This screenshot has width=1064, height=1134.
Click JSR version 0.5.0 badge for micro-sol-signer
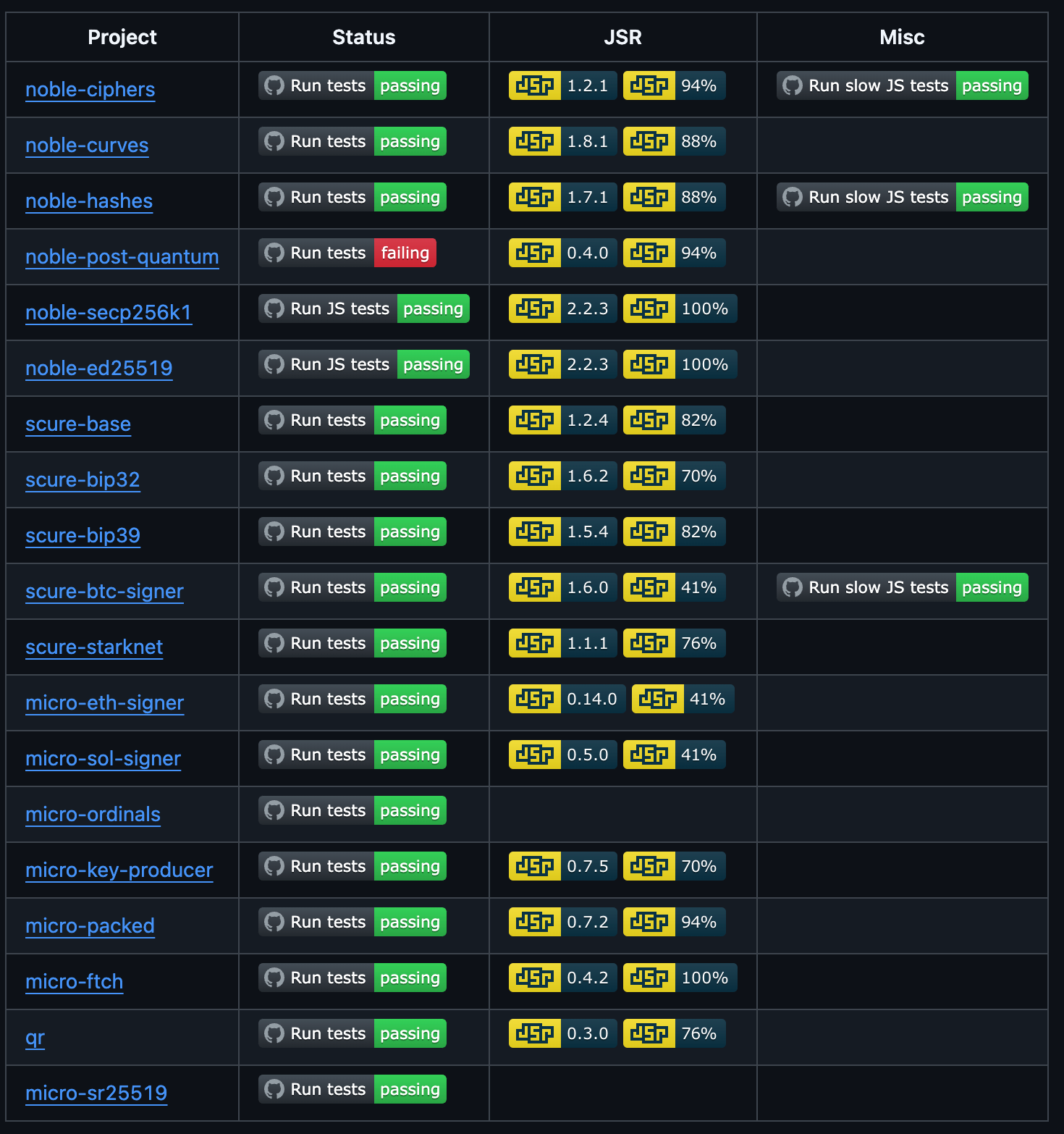(563, 755)
